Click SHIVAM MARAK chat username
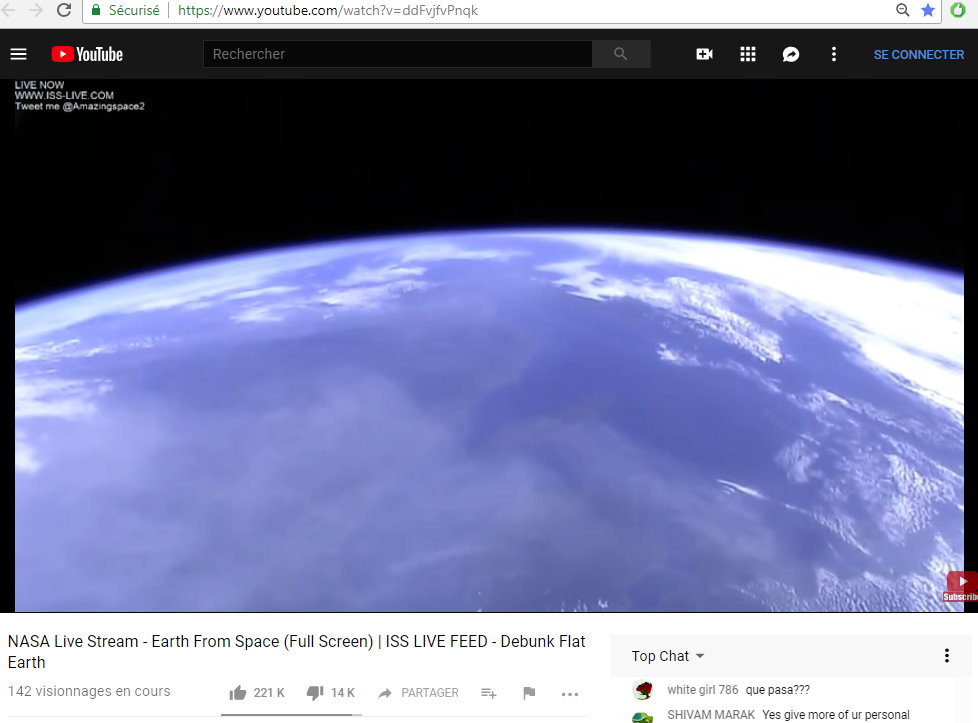 pyautogui.click(x=711, y=715)
